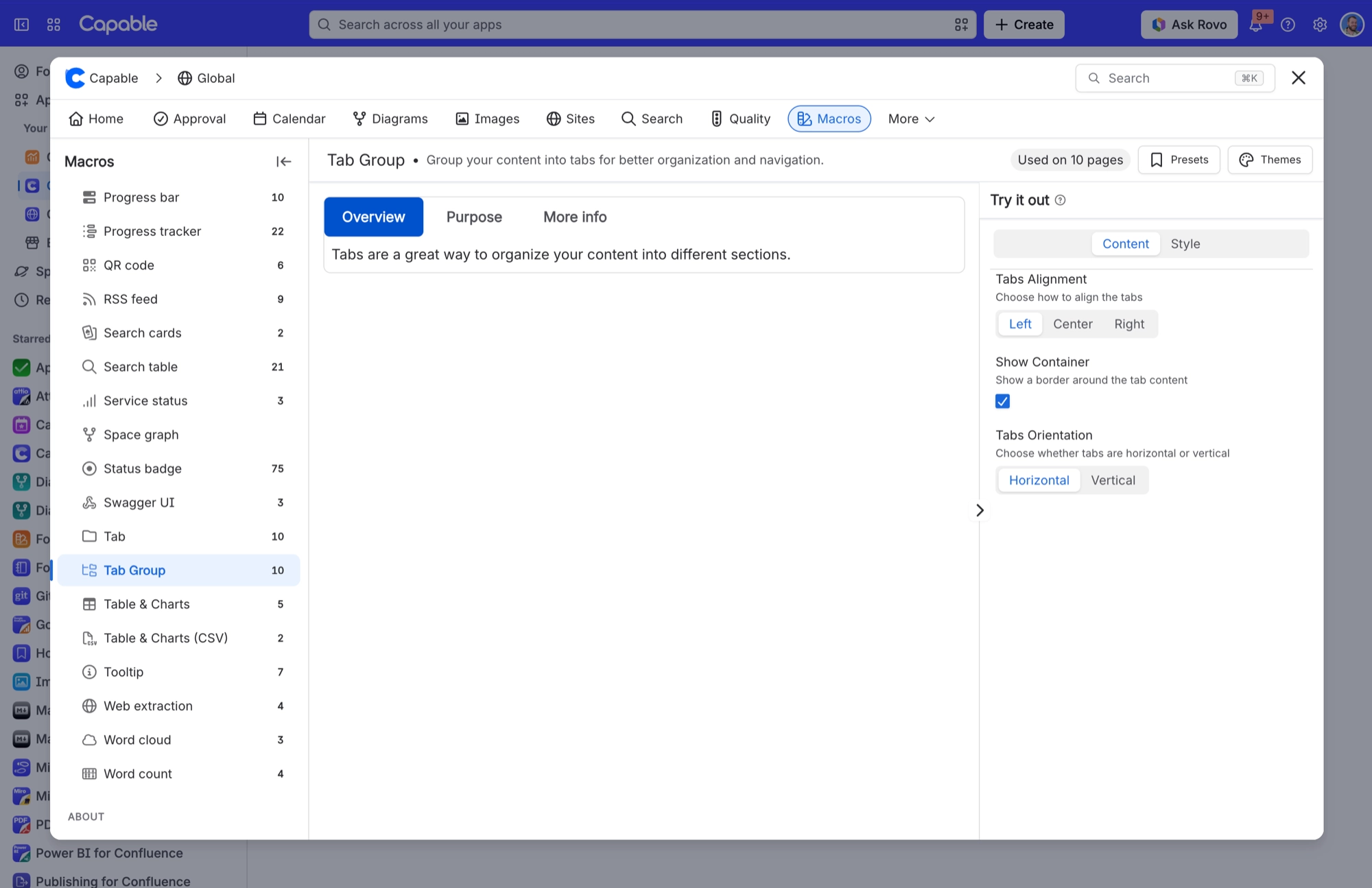
Task: Open Ask Rovo assistant
Action: pyautogui.click(x=1189, y=25)
